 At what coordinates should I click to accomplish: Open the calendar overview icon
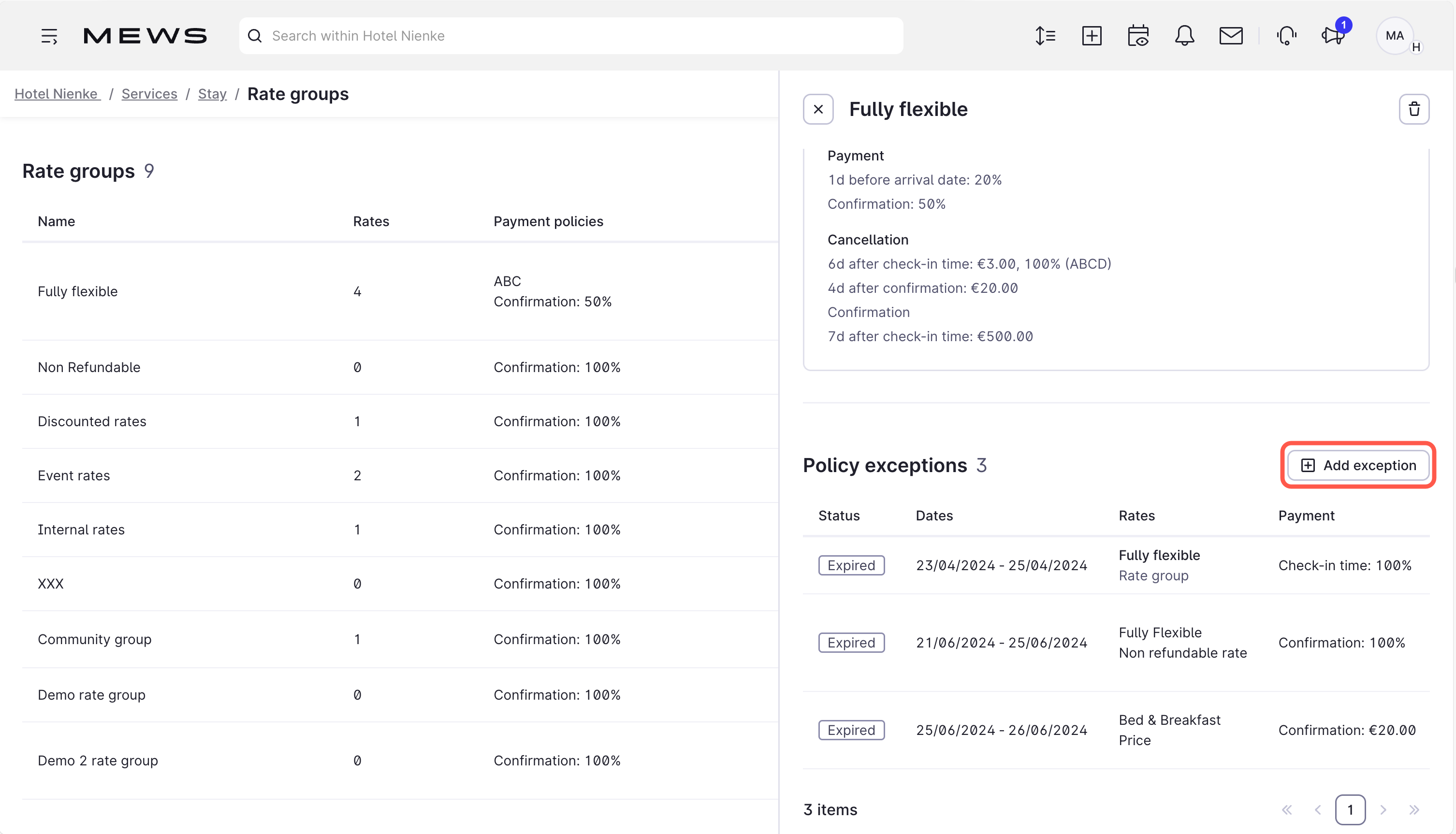[x=1138, y=35]
